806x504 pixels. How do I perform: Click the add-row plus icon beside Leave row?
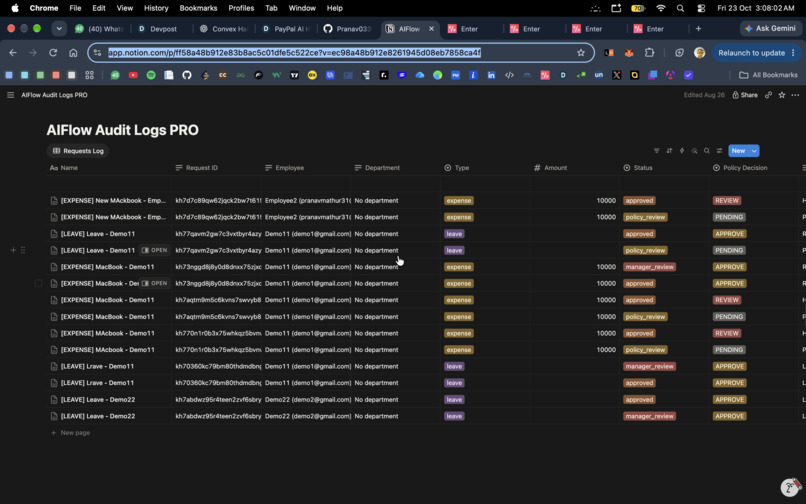(13, 250)
